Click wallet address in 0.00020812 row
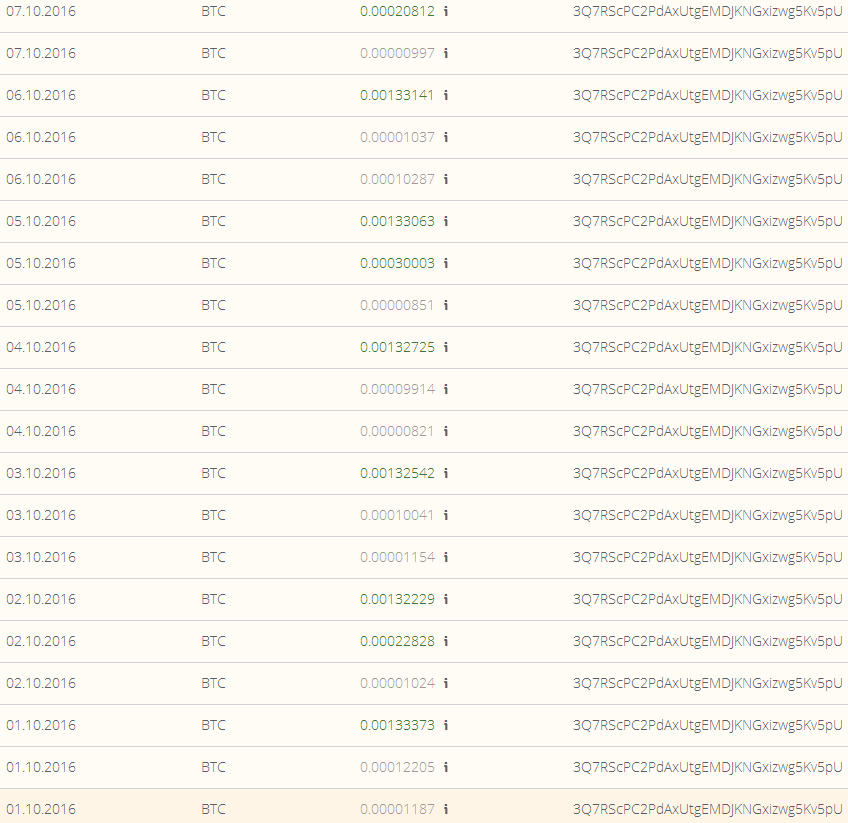848x823 pixels. (707, 11)
